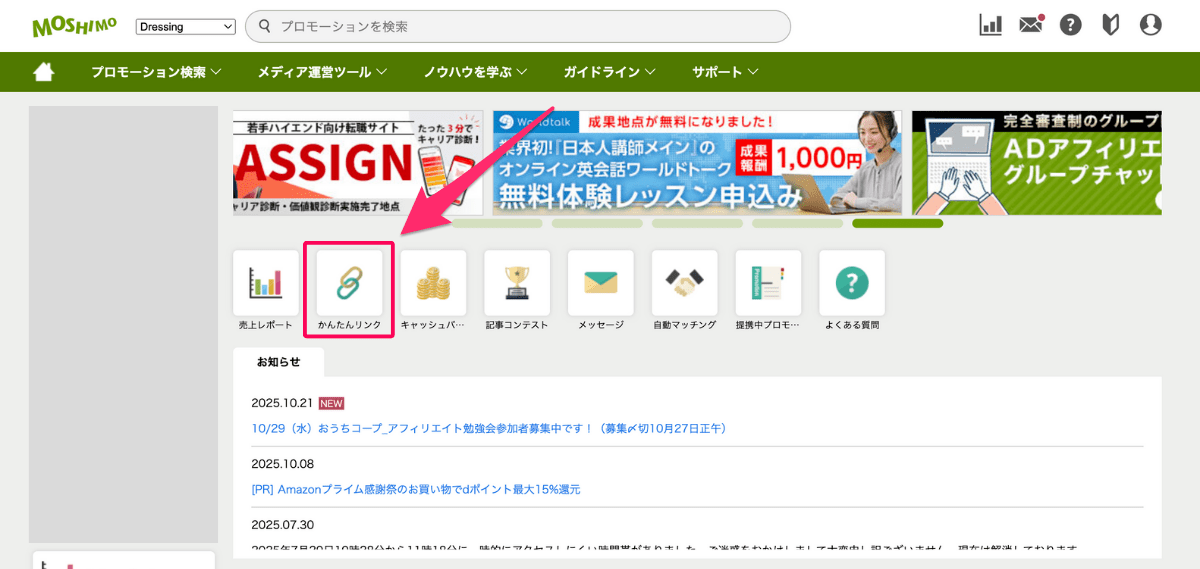Viewport: 1200px width, 569px height.
Task: Expand the サポート menu
Action: (x=725, y=72)
